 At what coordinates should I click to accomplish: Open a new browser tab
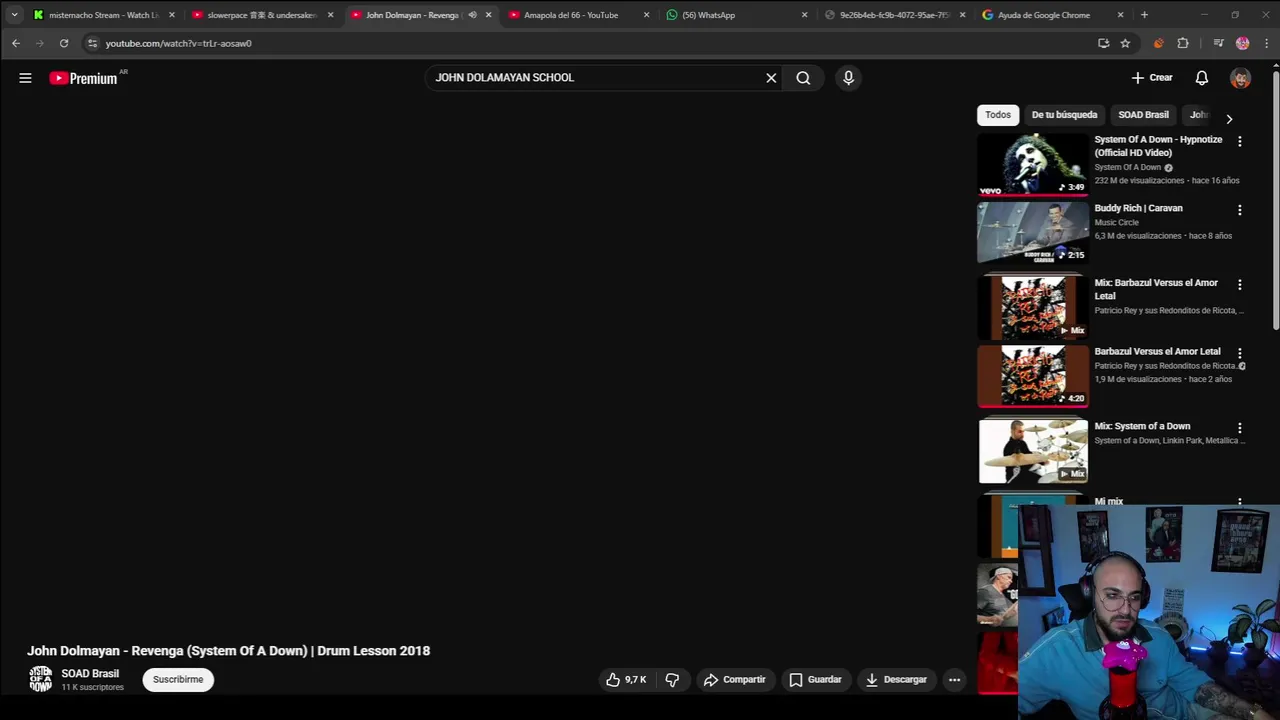tap(1144, 15)
